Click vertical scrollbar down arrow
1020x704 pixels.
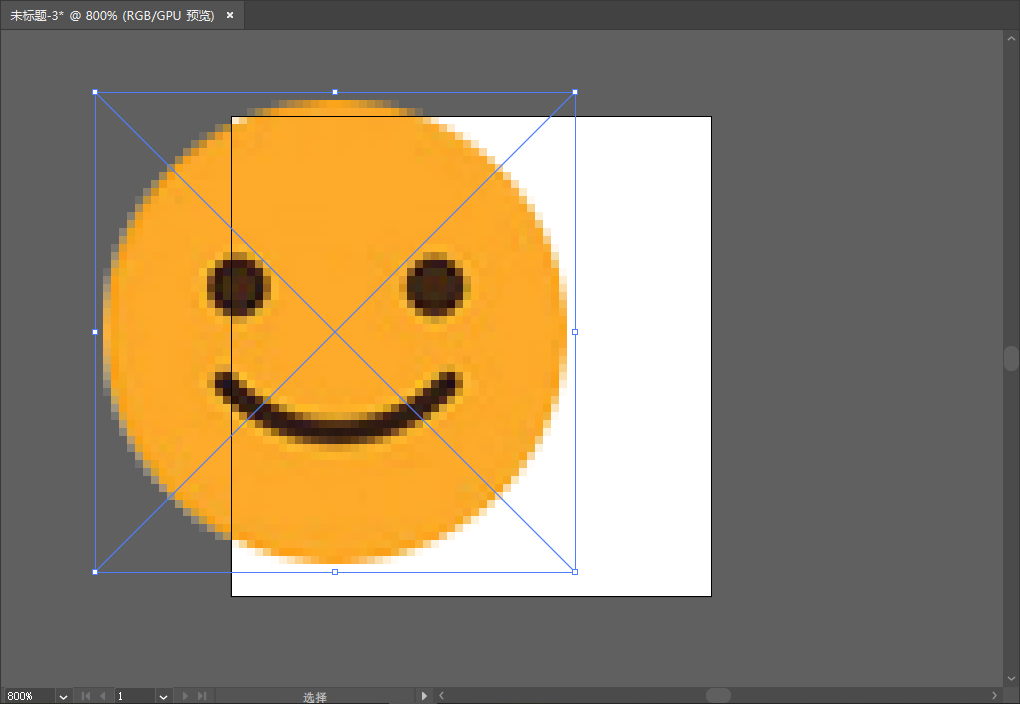pos(1011,679)
